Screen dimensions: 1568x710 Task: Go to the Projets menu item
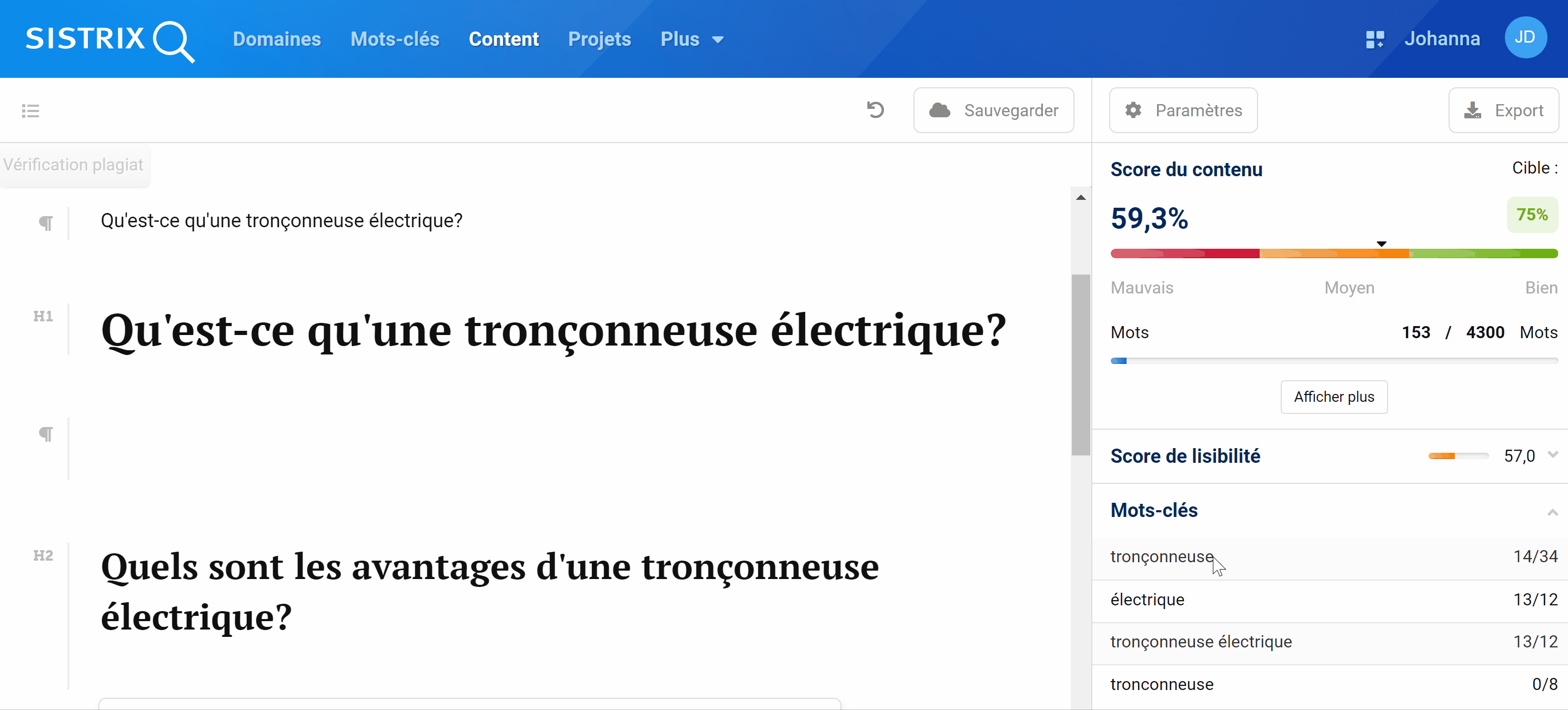point(599,39)
